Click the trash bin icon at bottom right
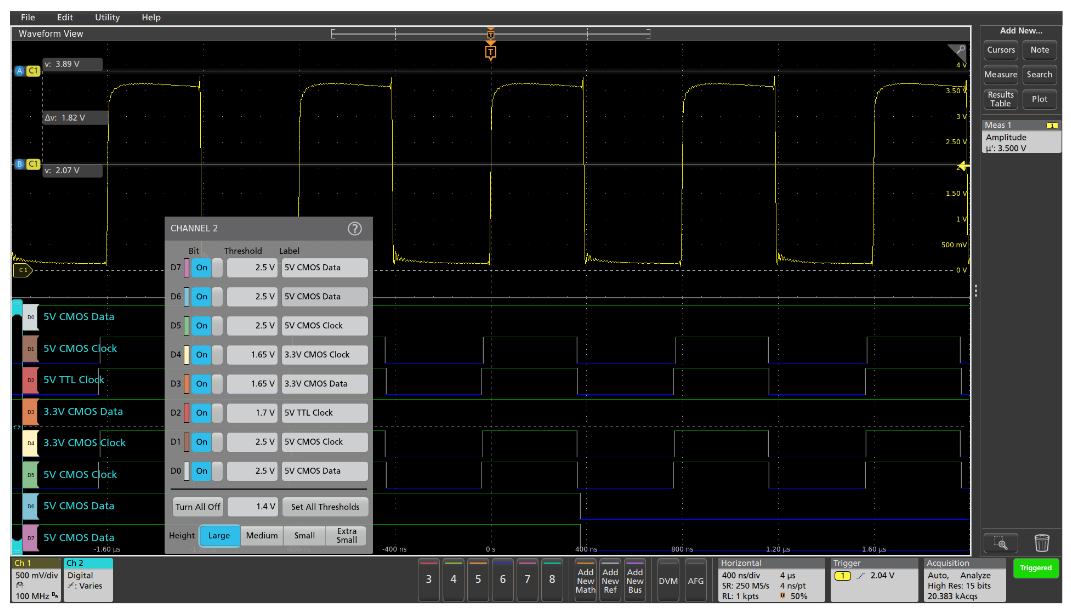The width and height of the screenshot is (1071, 610). (x=1042, y=542)
